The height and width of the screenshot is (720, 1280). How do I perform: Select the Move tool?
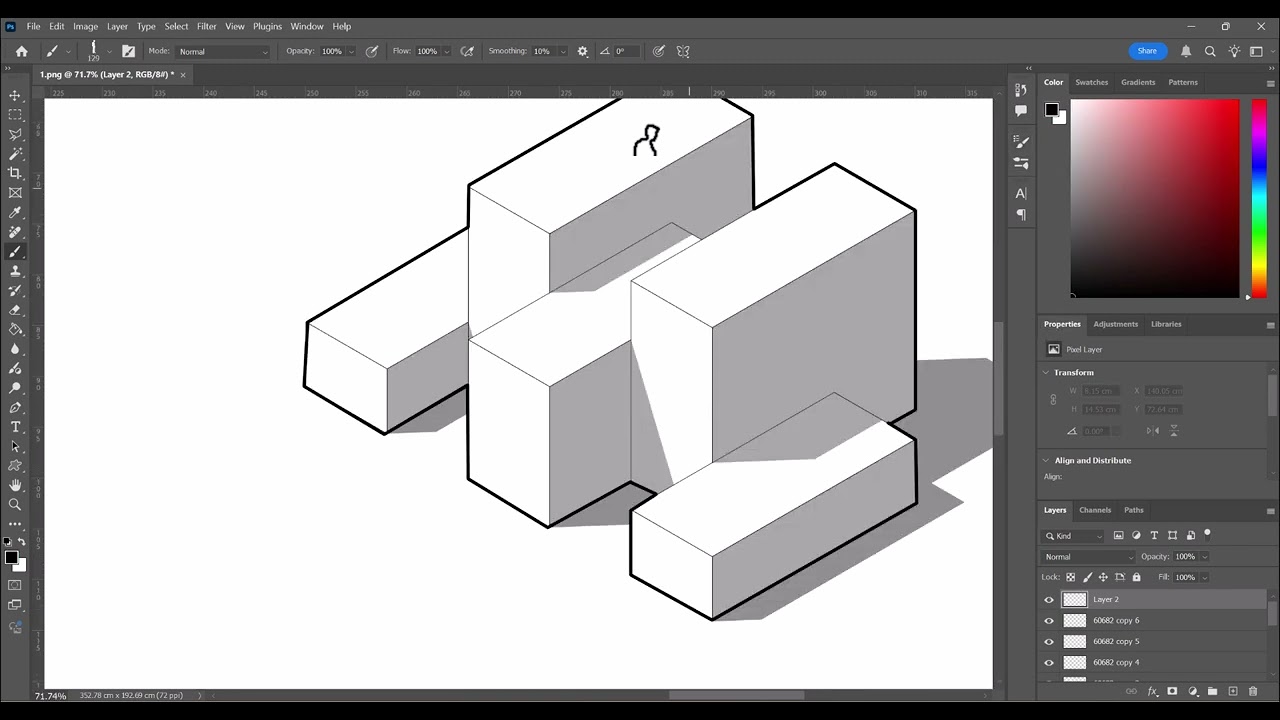[15, 96]
